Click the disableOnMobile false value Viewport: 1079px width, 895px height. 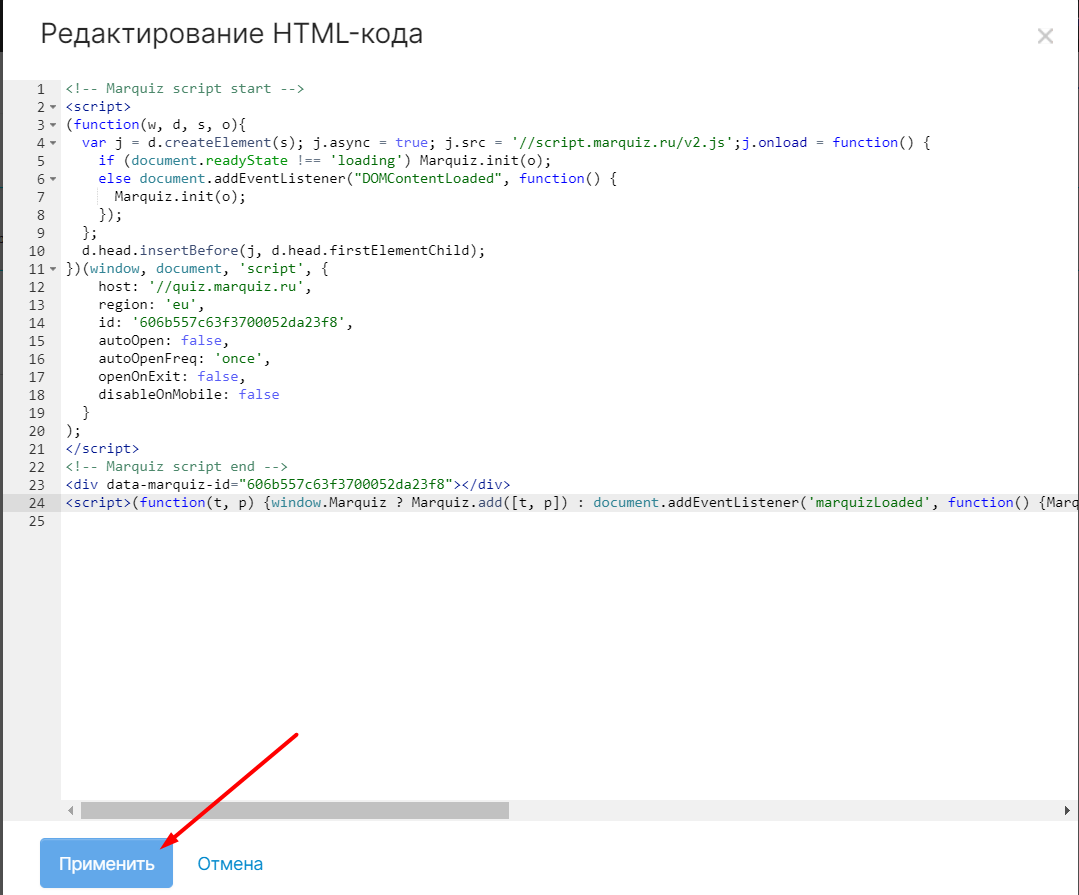coord(259,394)
